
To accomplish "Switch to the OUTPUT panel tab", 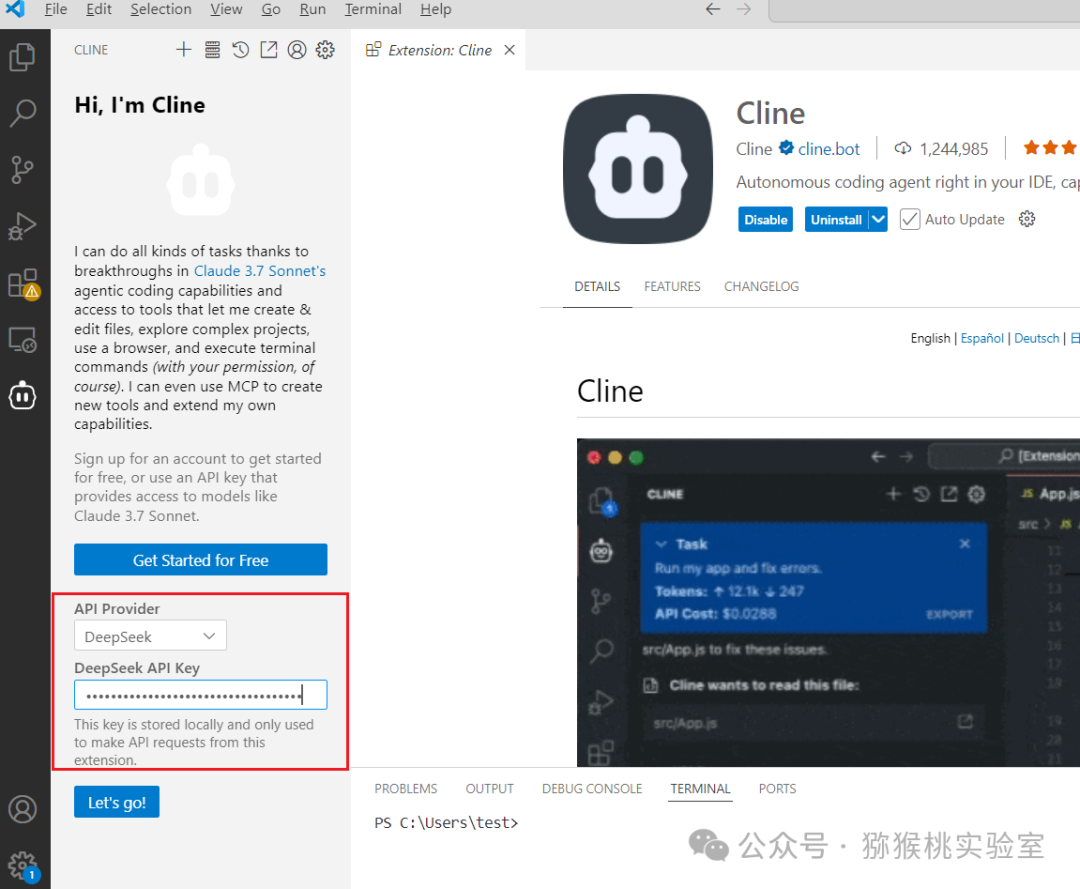I will point(489,788).
